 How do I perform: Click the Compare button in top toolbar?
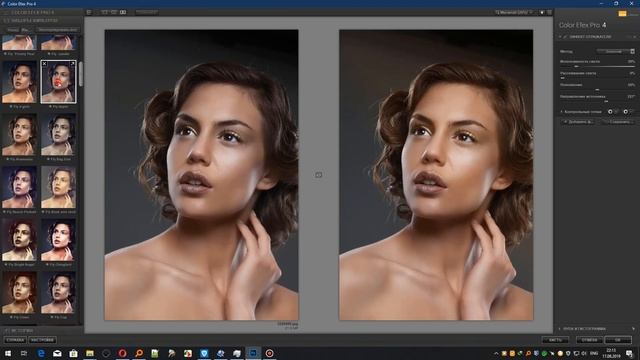(x=147, y=12)
